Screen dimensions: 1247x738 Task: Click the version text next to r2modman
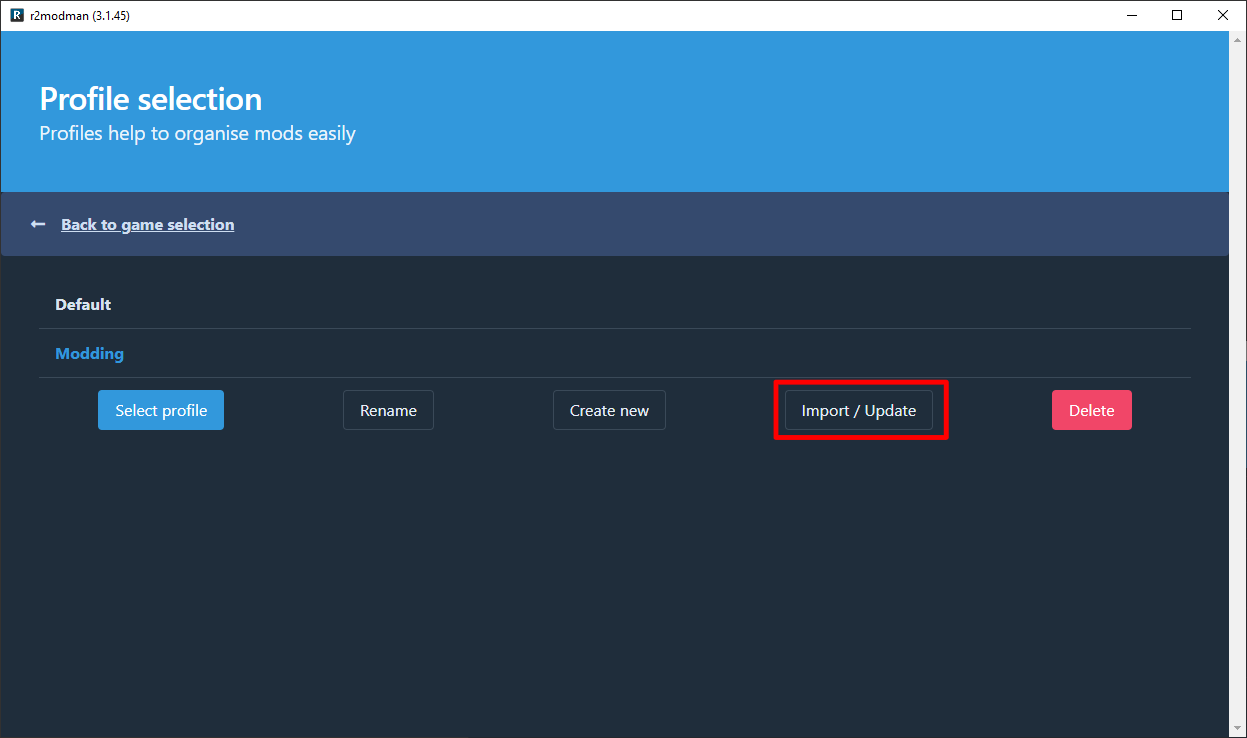point(110,15)
